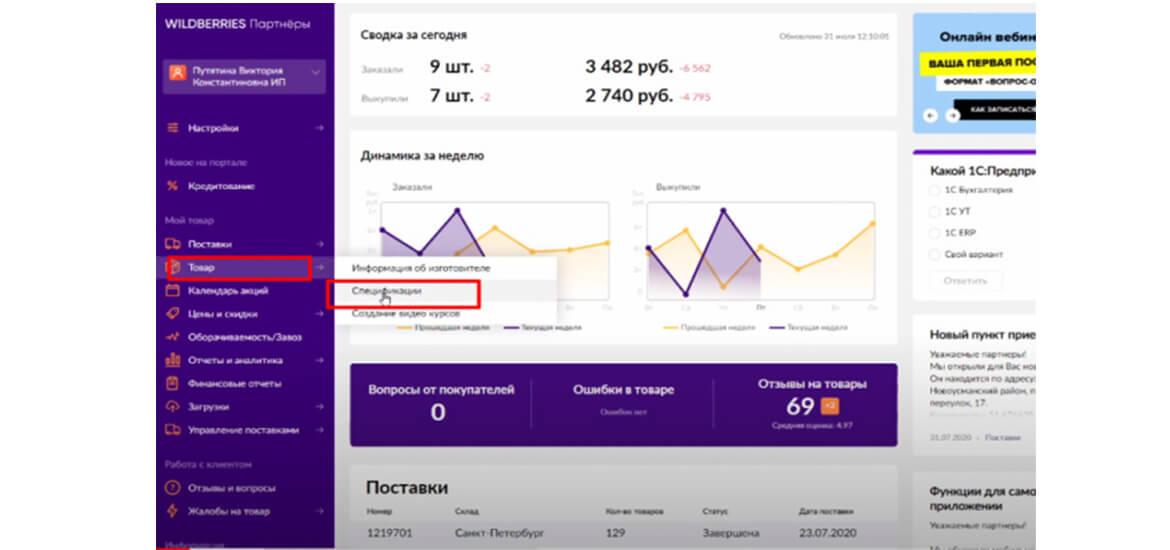Expand the Управление поставками submenu arrow

(319, 430)
